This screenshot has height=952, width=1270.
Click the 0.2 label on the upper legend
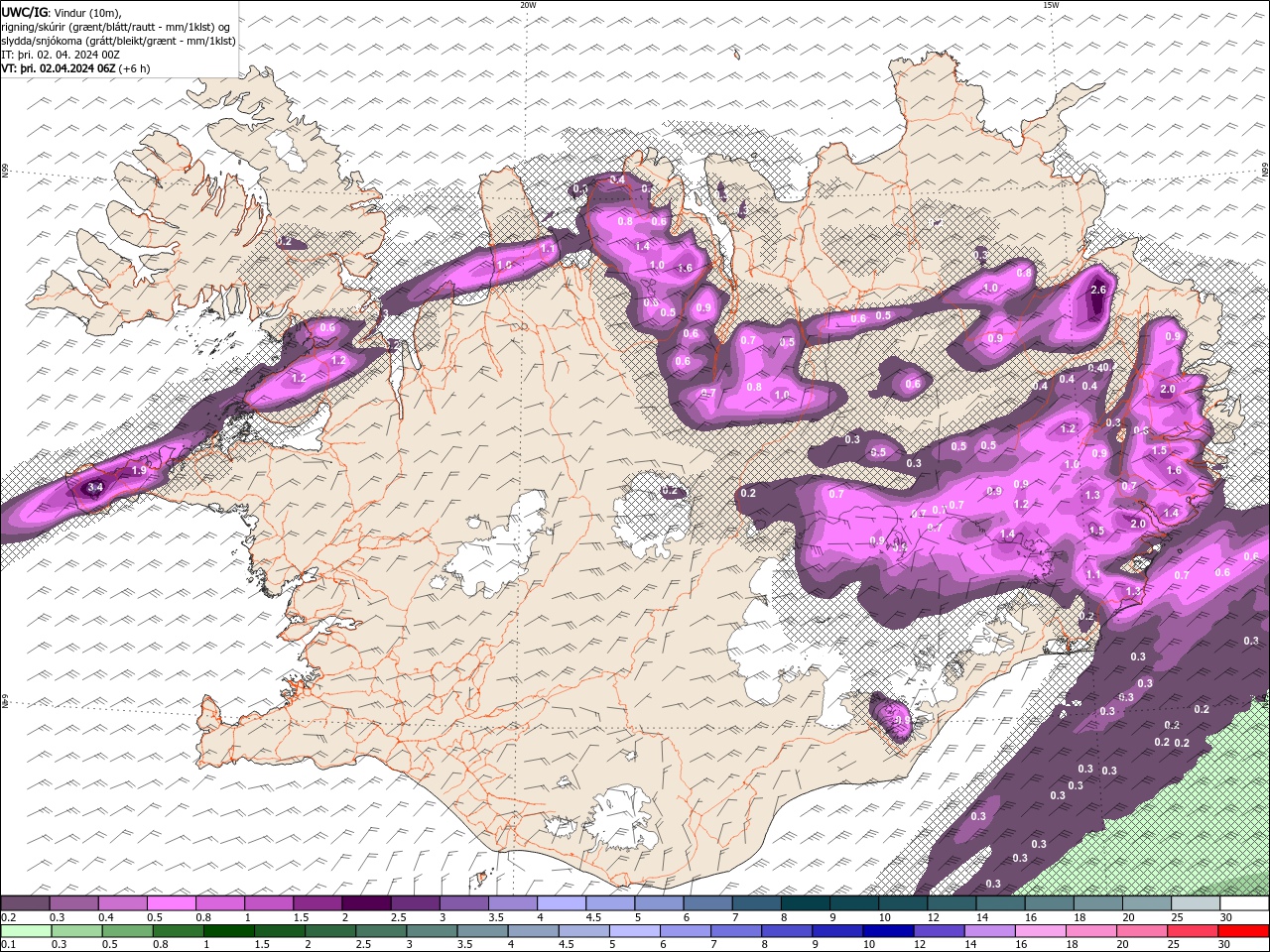tap(8, 917)
